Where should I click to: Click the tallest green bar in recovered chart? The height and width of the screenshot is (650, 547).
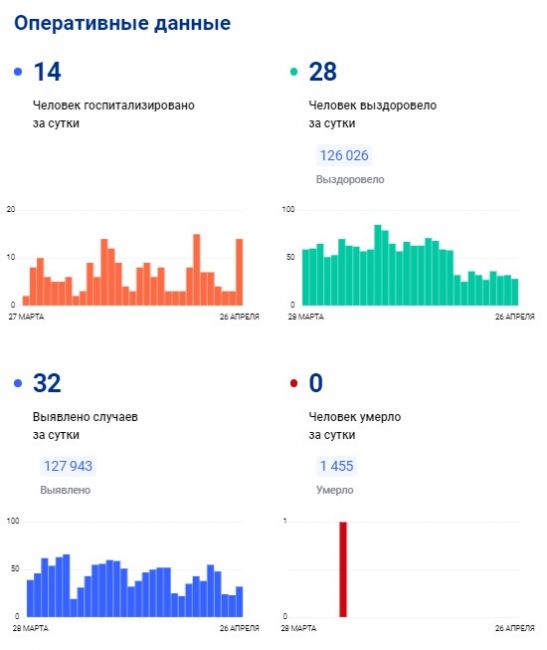point(378,265)
